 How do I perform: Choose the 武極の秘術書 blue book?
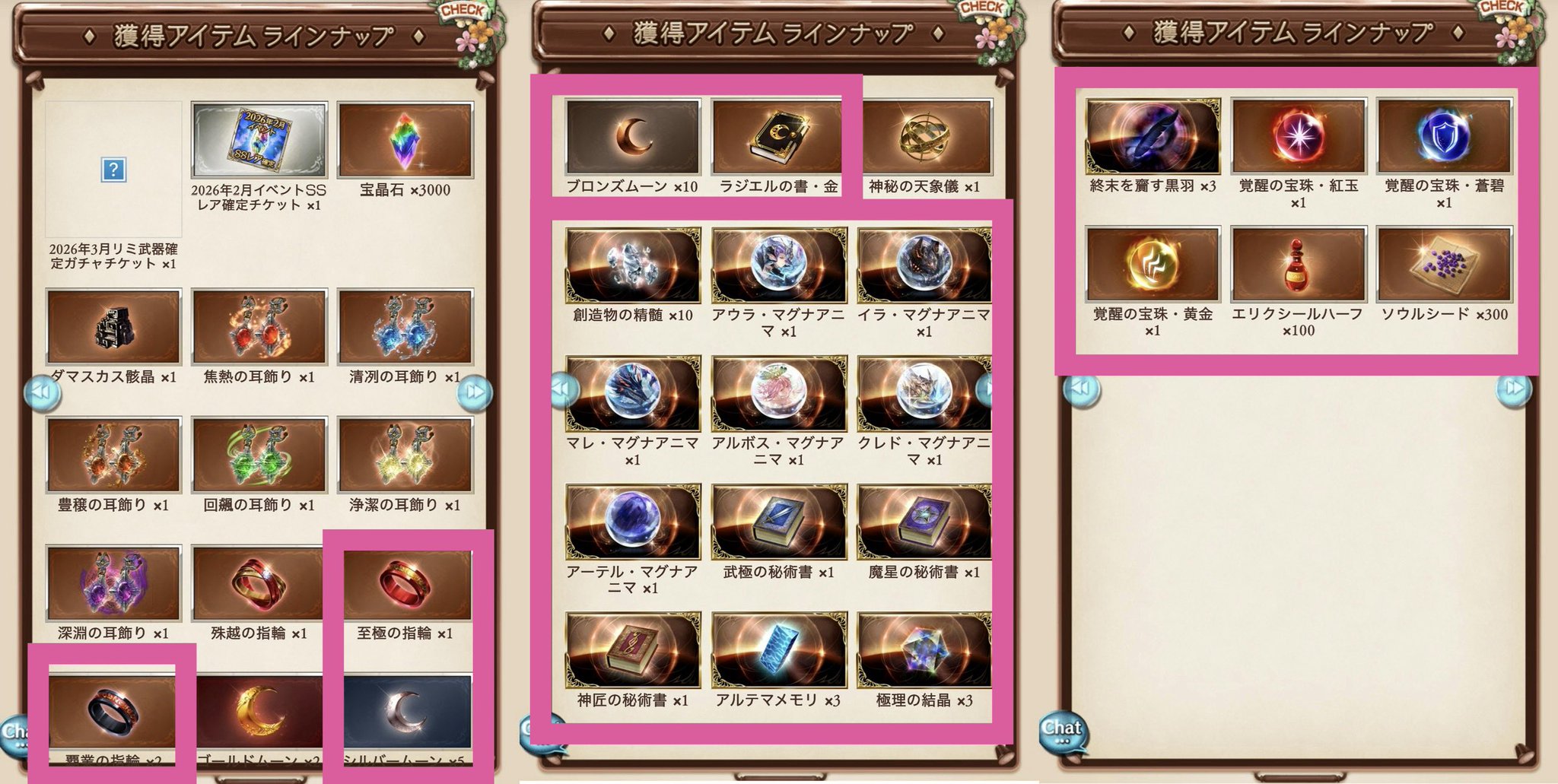779,522
